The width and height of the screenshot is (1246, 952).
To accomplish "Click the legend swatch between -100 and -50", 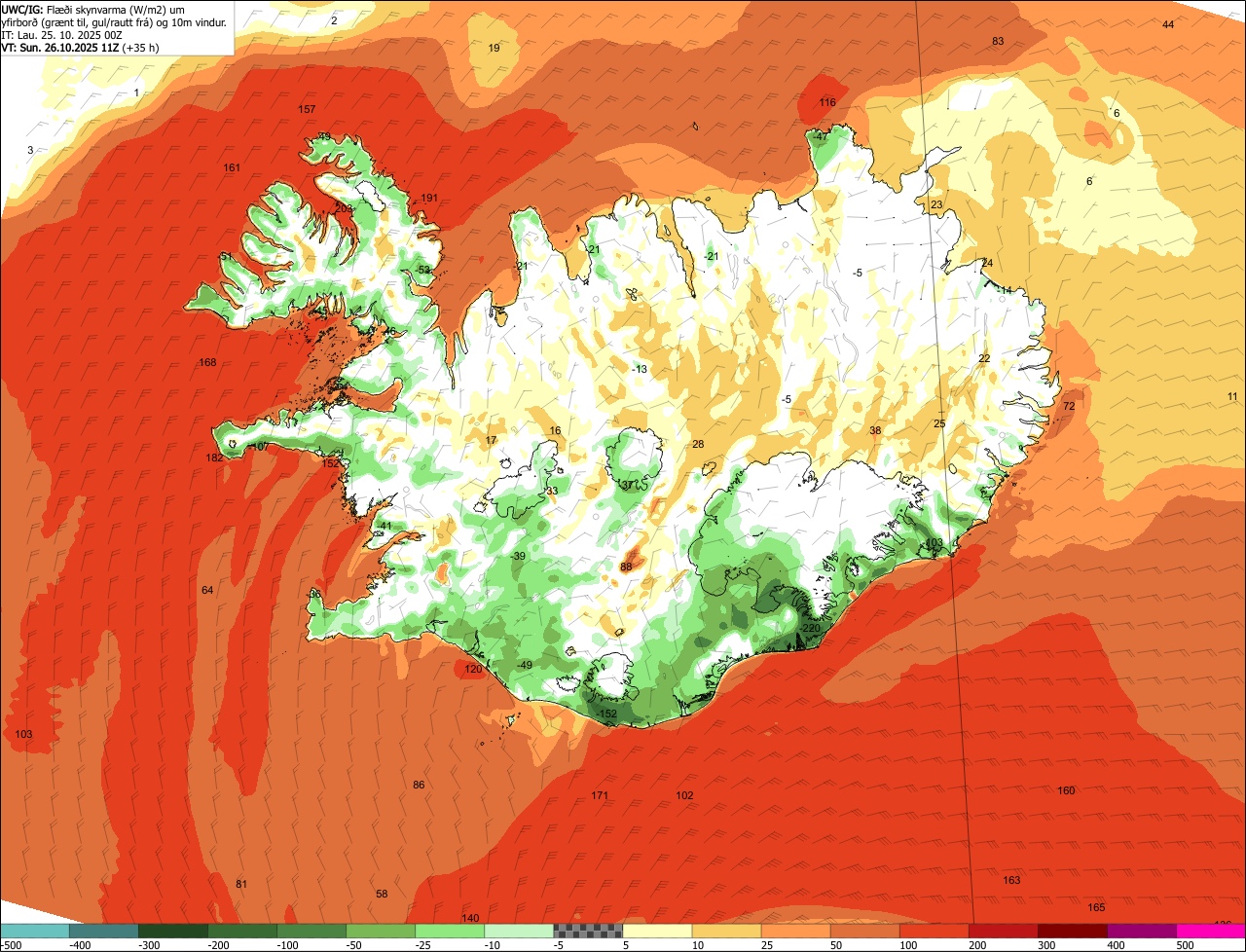I will tap(311, 931).
